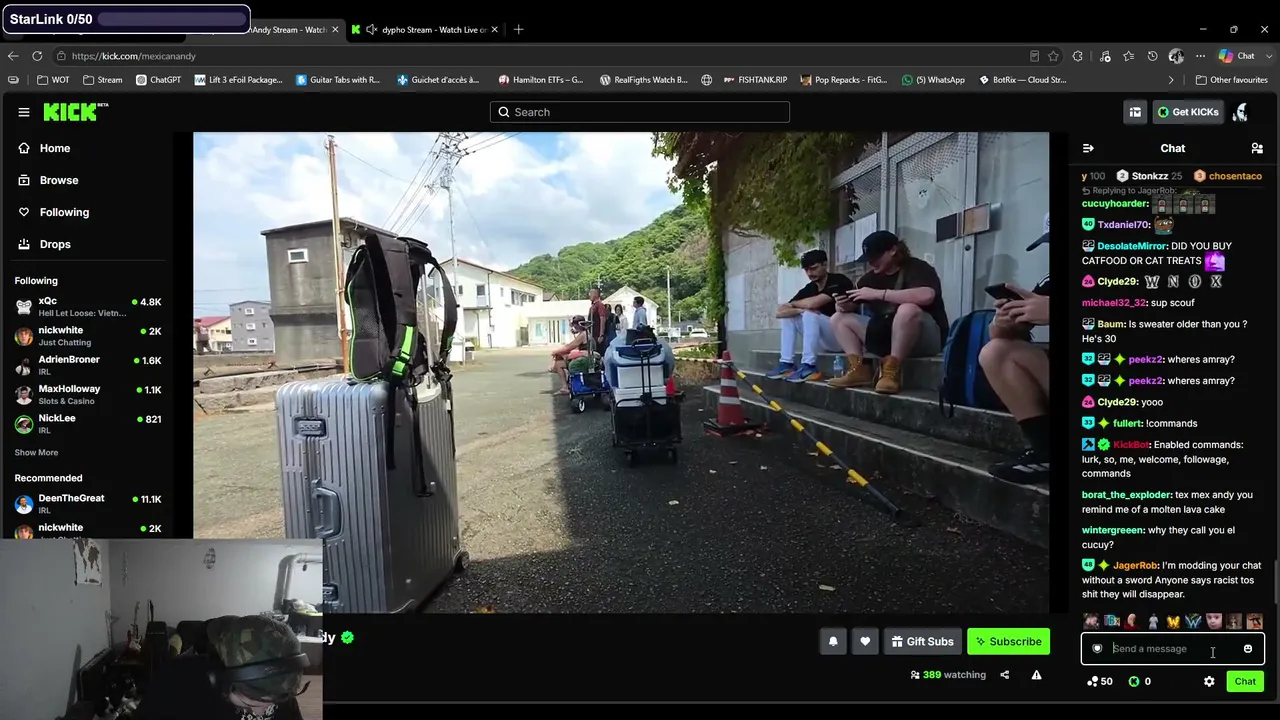Open the channel points balance showing 50
Screen dimensions: 1280x720
point(1100,681)
